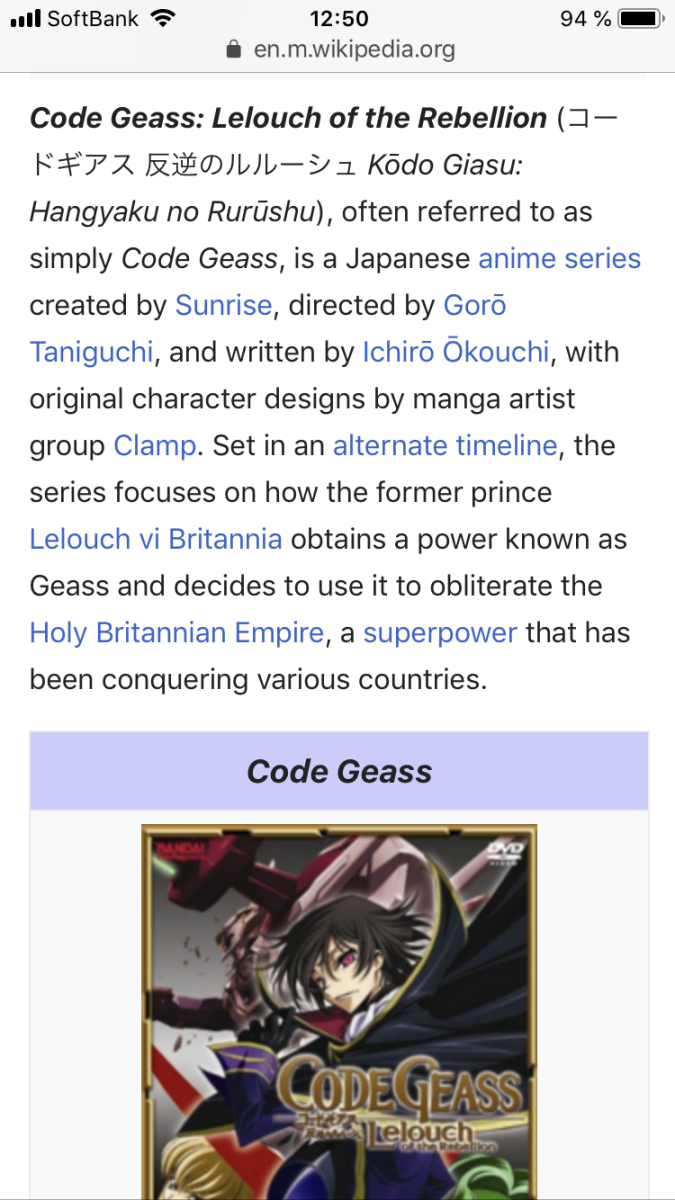Tap the 12:50 clock in status bar
675x1200 pixels.
[x=339, y=19]
